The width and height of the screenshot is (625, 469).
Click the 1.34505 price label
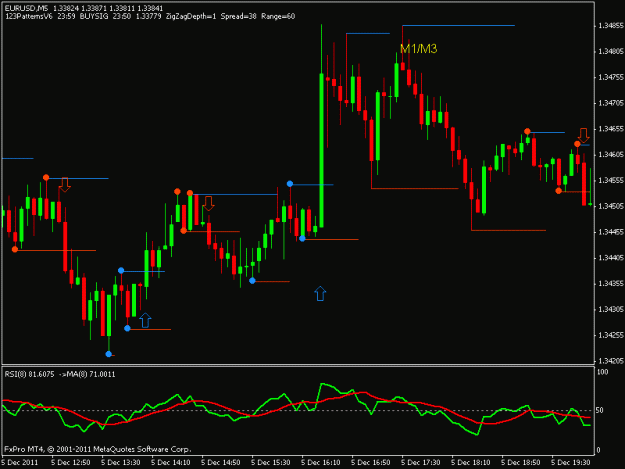[x=611, y=206]
